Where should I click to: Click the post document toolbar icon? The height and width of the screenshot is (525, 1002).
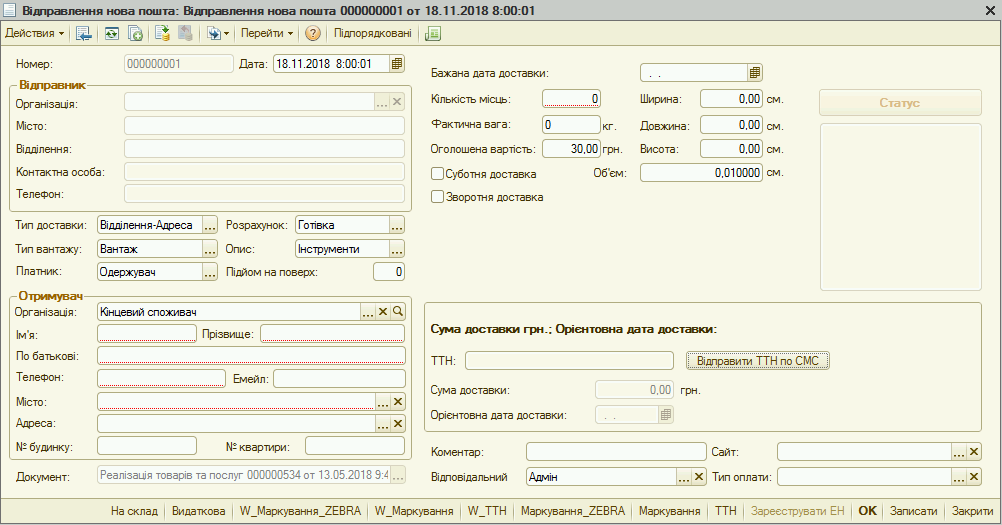162,33
